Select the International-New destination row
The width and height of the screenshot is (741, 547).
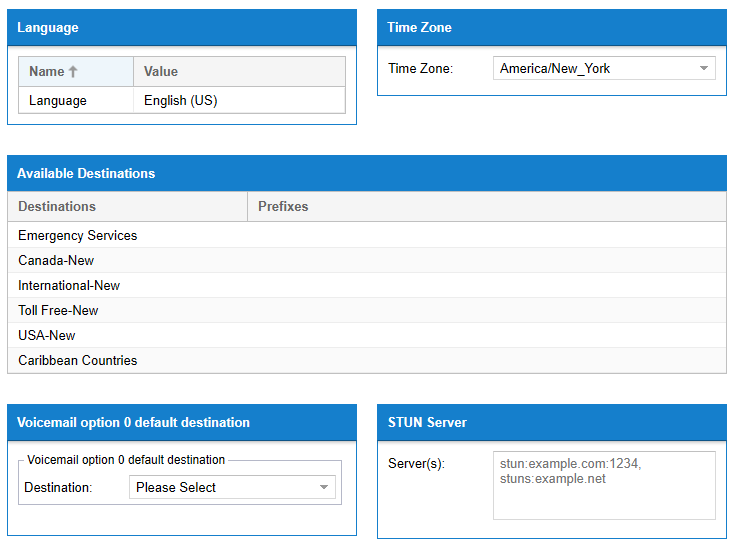pyautogui.click(x=69, y=286)
